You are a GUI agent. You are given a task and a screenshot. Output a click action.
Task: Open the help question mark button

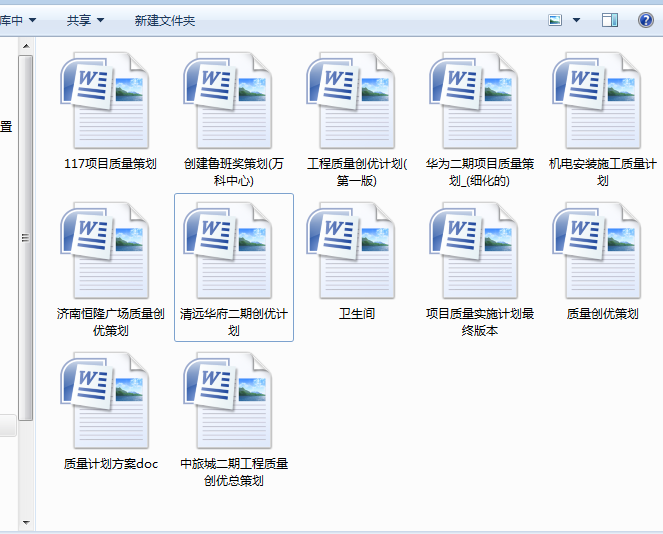click(x=646, y=20)
